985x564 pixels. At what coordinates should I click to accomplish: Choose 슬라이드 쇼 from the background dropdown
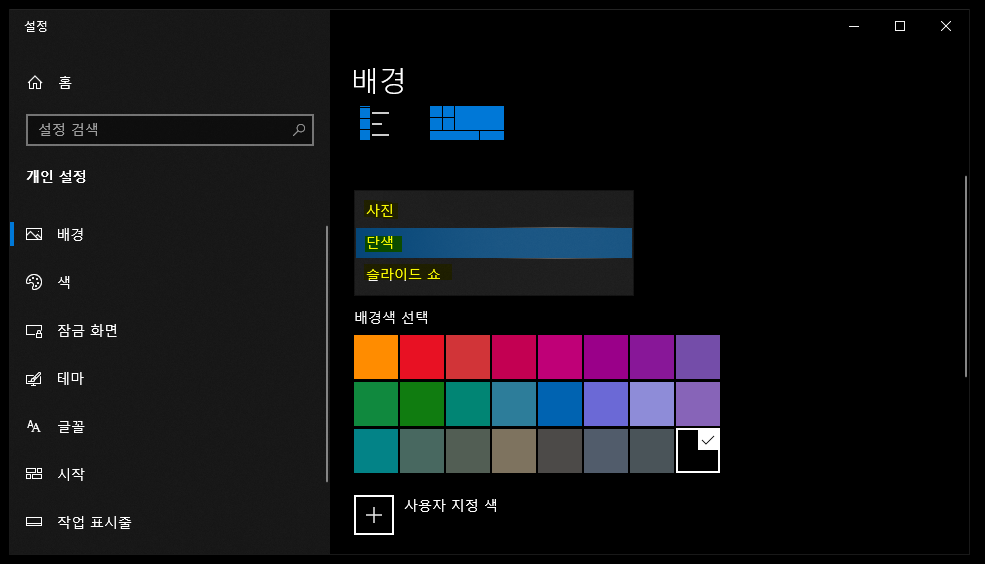[494, 274]
